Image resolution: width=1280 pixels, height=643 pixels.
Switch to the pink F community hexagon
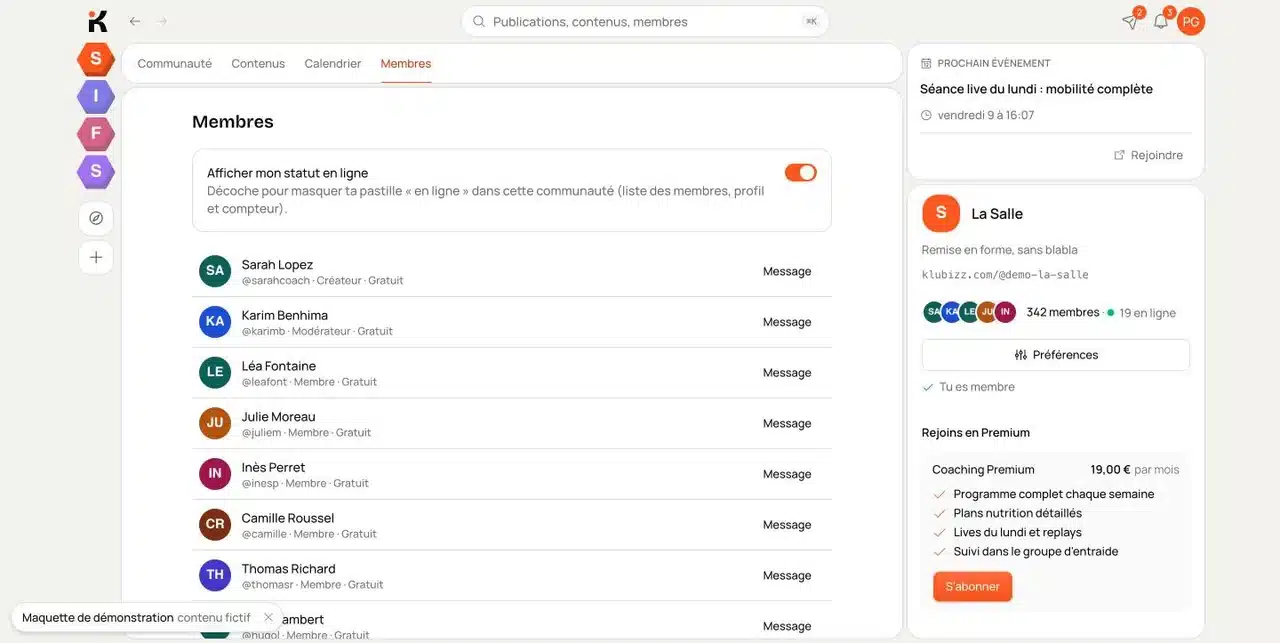point(96,133)
